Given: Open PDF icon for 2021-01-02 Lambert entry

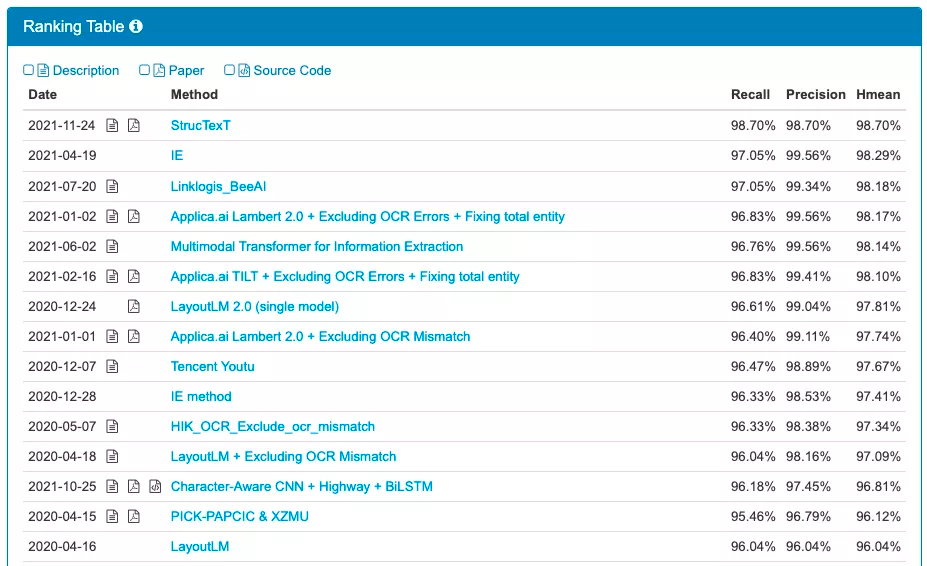Looking at the screenshot, I should [x=134, y=216].
